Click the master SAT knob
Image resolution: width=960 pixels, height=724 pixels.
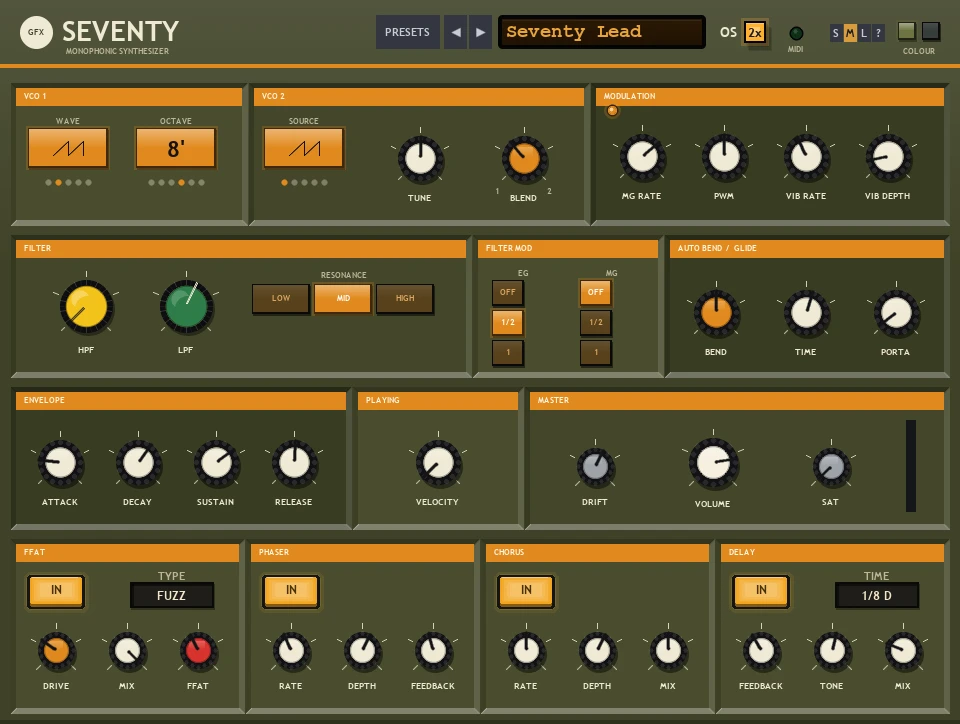[831, 467]
